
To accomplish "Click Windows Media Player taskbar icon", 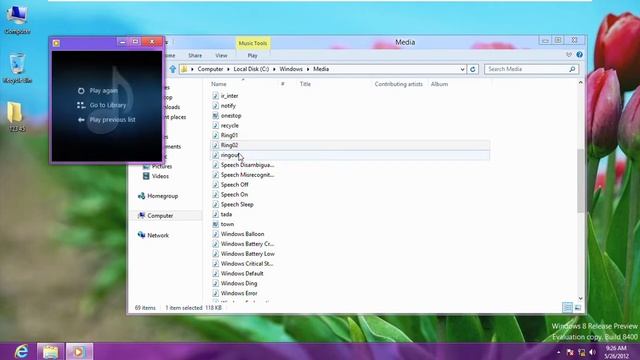I will (79, 351).
